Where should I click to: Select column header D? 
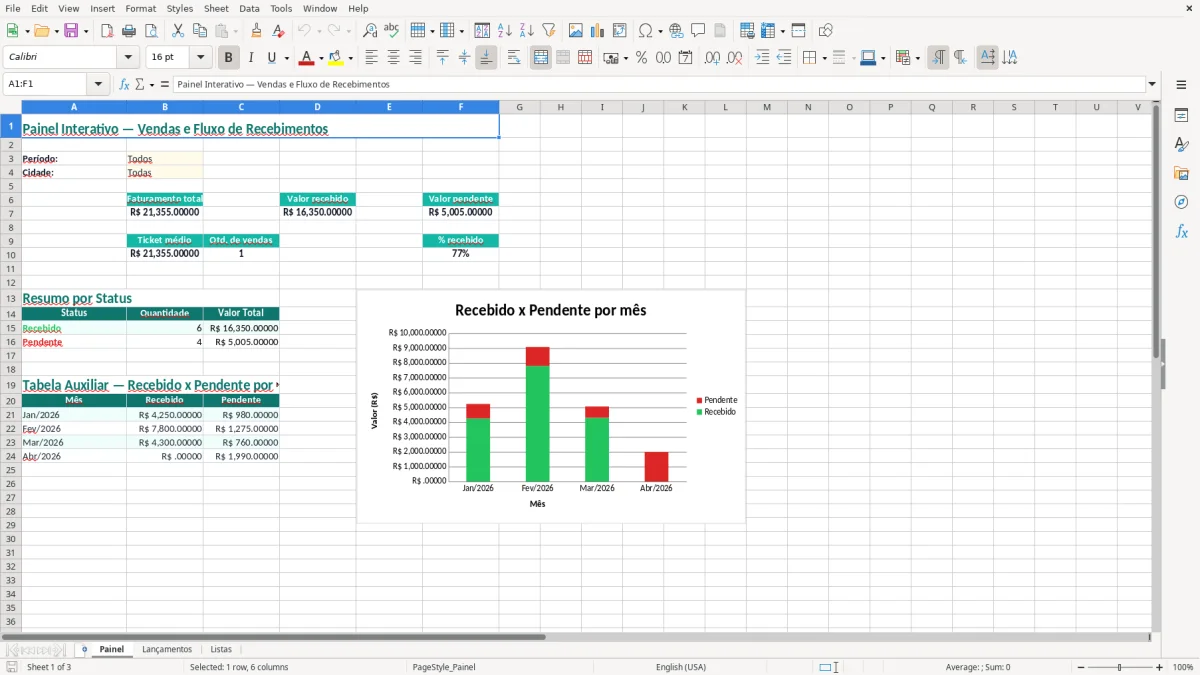(x=317, y=107)
